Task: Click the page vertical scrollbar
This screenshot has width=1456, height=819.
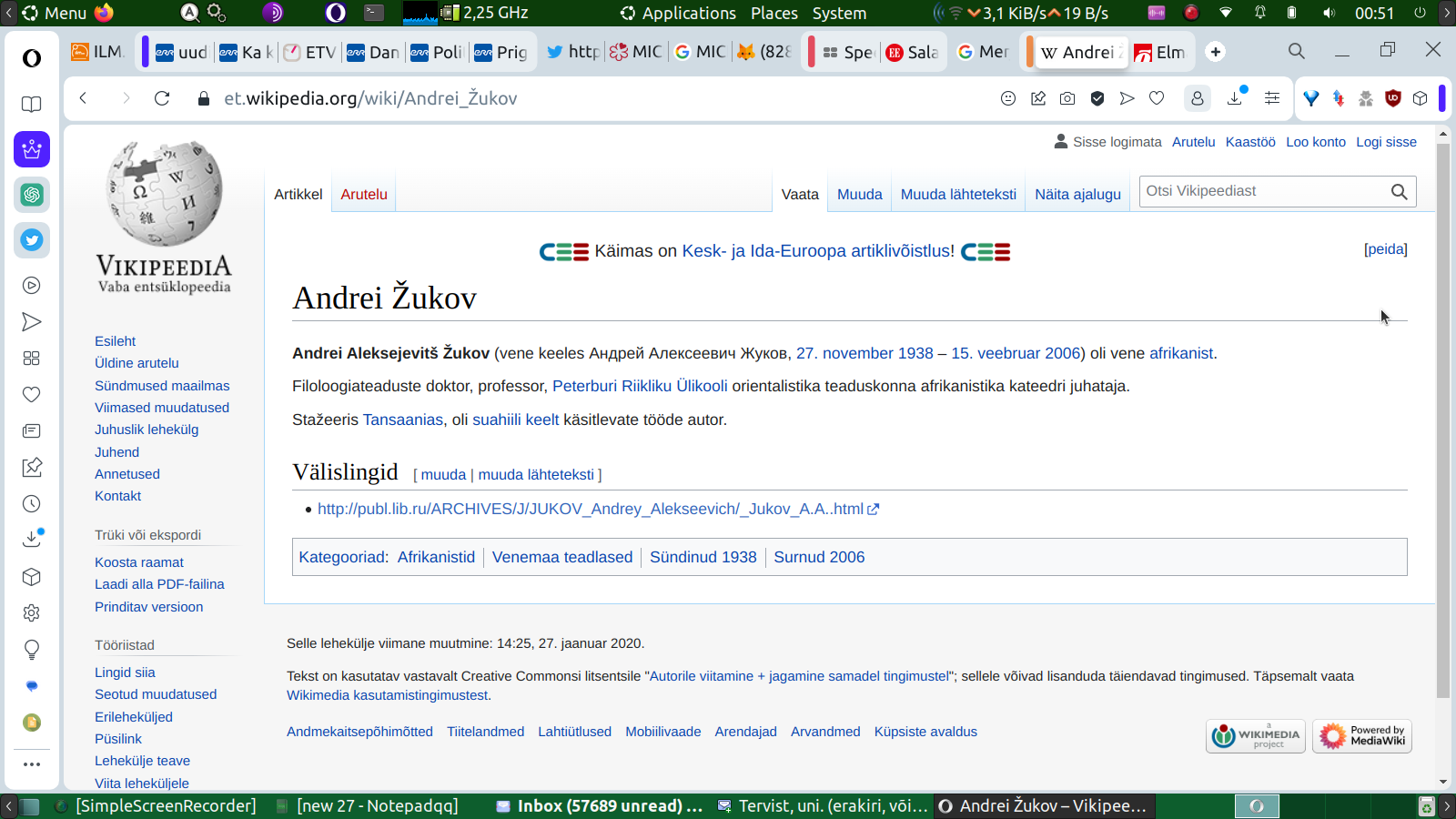Action: [1443, 419]
